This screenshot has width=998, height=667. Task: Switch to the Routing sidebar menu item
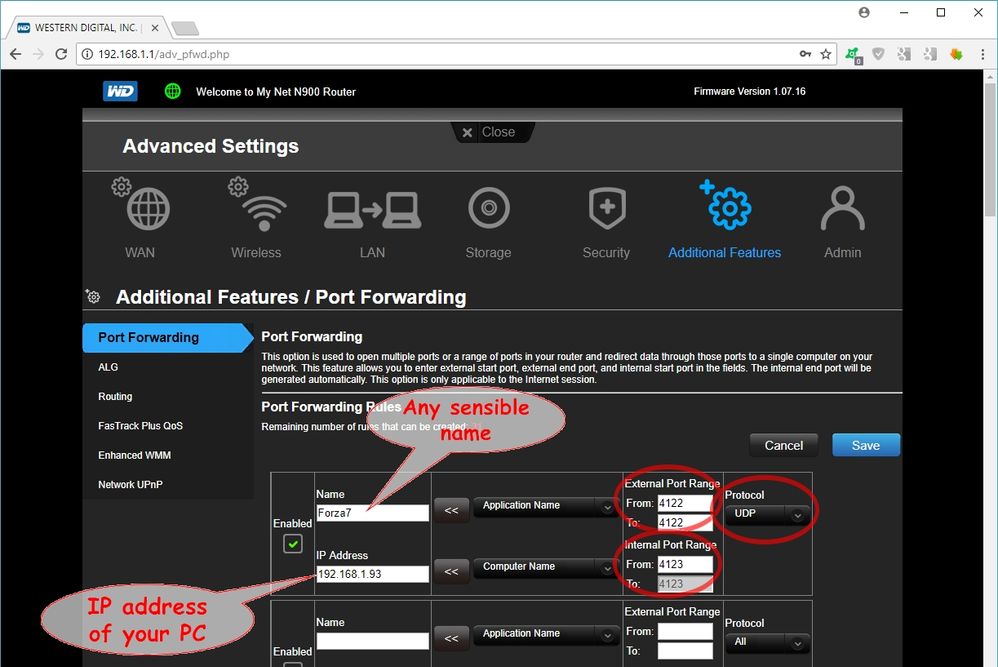pos(115,396)
